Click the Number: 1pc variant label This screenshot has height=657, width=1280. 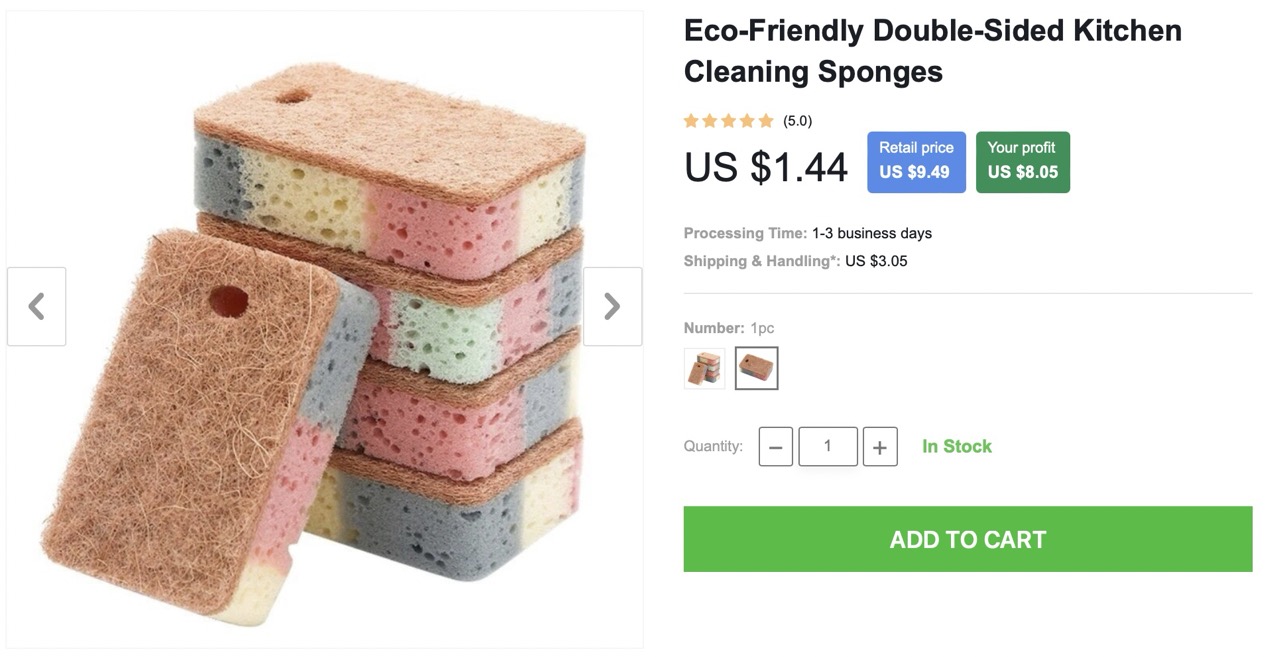[x=729, y=328]
